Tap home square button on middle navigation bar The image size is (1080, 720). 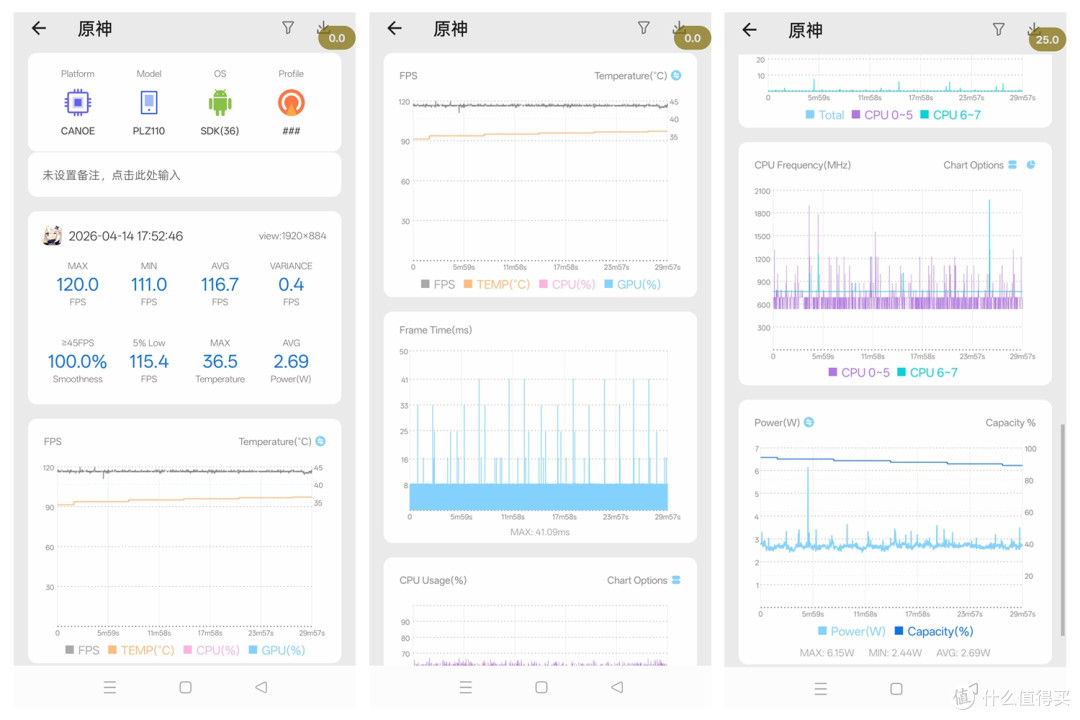(x=541, y=687)
